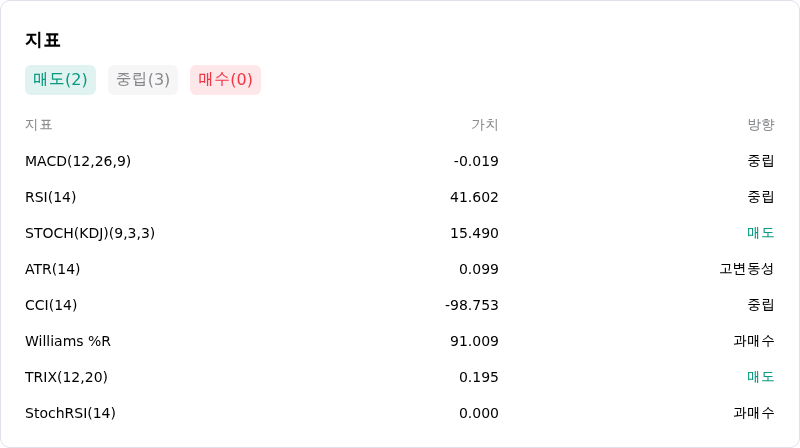Click the 고변동성 direction label
800x448 pixels.
click(747, 269)
